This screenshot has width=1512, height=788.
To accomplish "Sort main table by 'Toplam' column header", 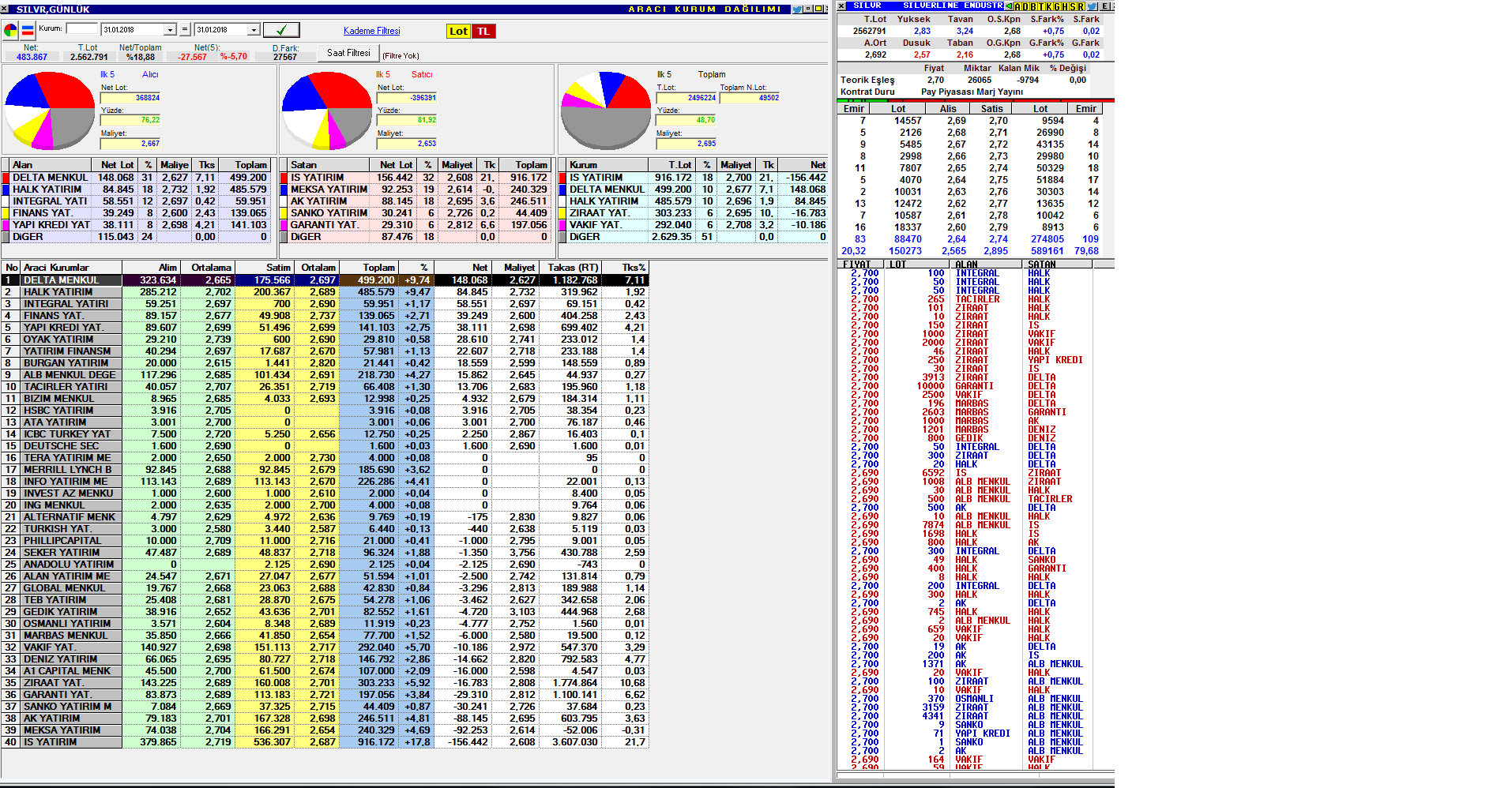I will [369, 268].
